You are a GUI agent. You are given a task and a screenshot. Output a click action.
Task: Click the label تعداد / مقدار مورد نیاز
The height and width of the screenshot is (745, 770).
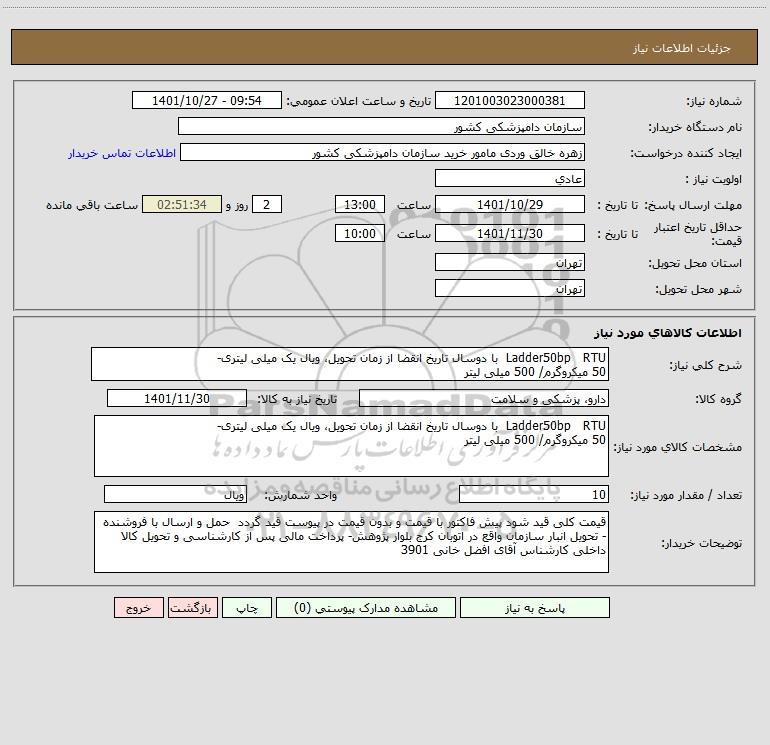click(x=686, y=496)
